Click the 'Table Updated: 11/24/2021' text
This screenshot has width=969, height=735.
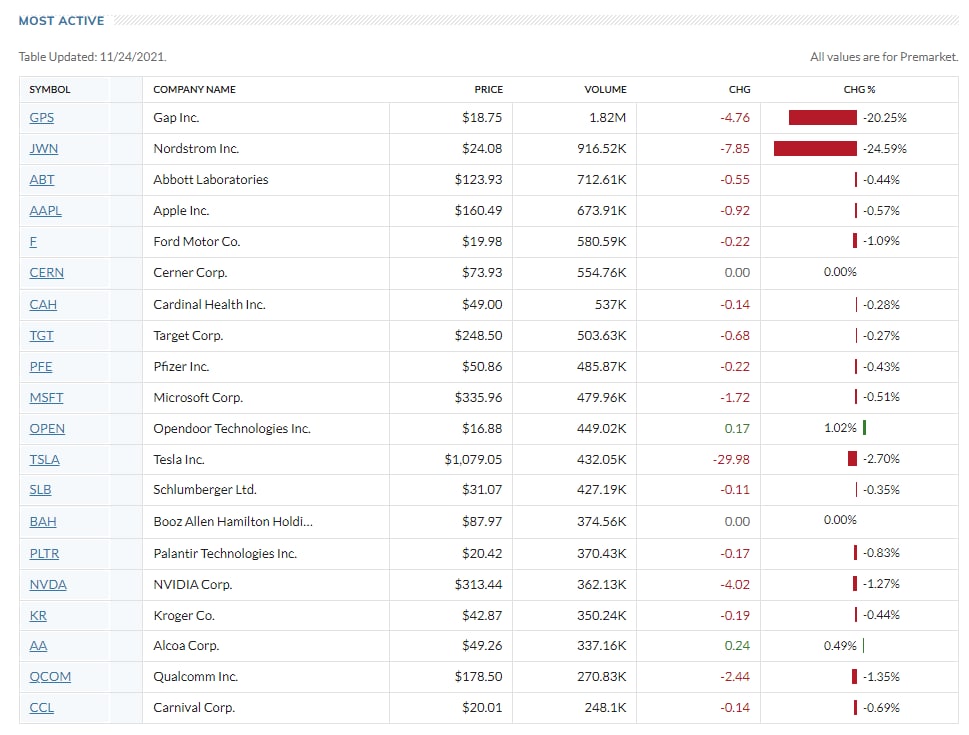(93, 57)
